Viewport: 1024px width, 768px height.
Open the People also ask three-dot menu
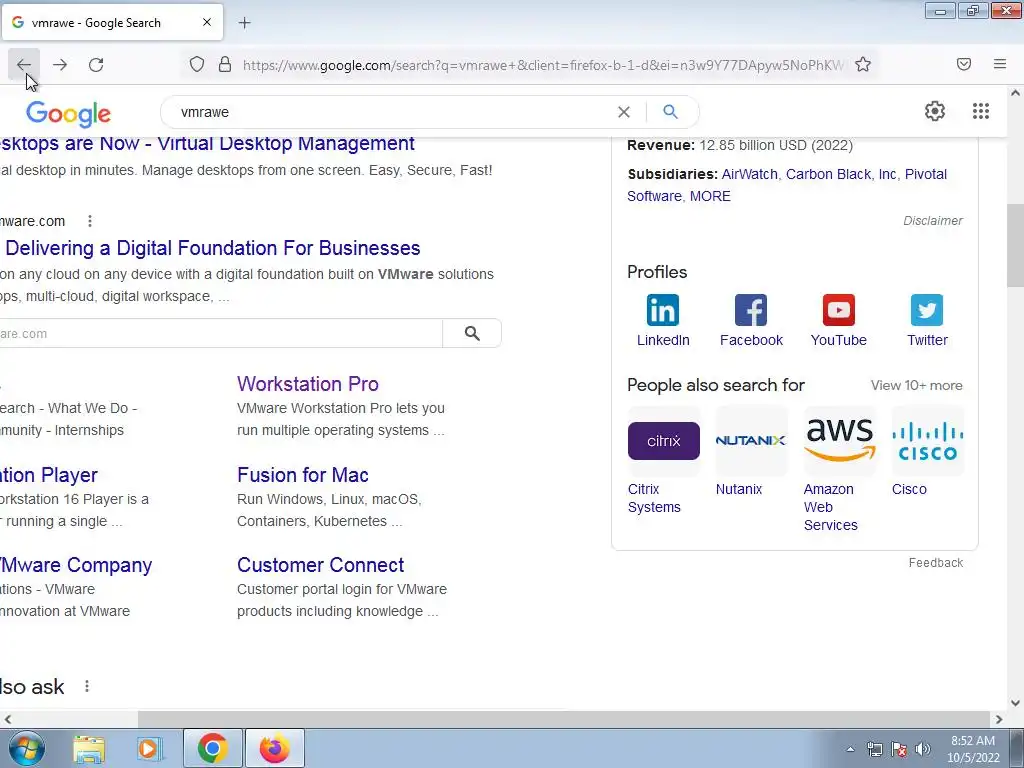point(87,686)
